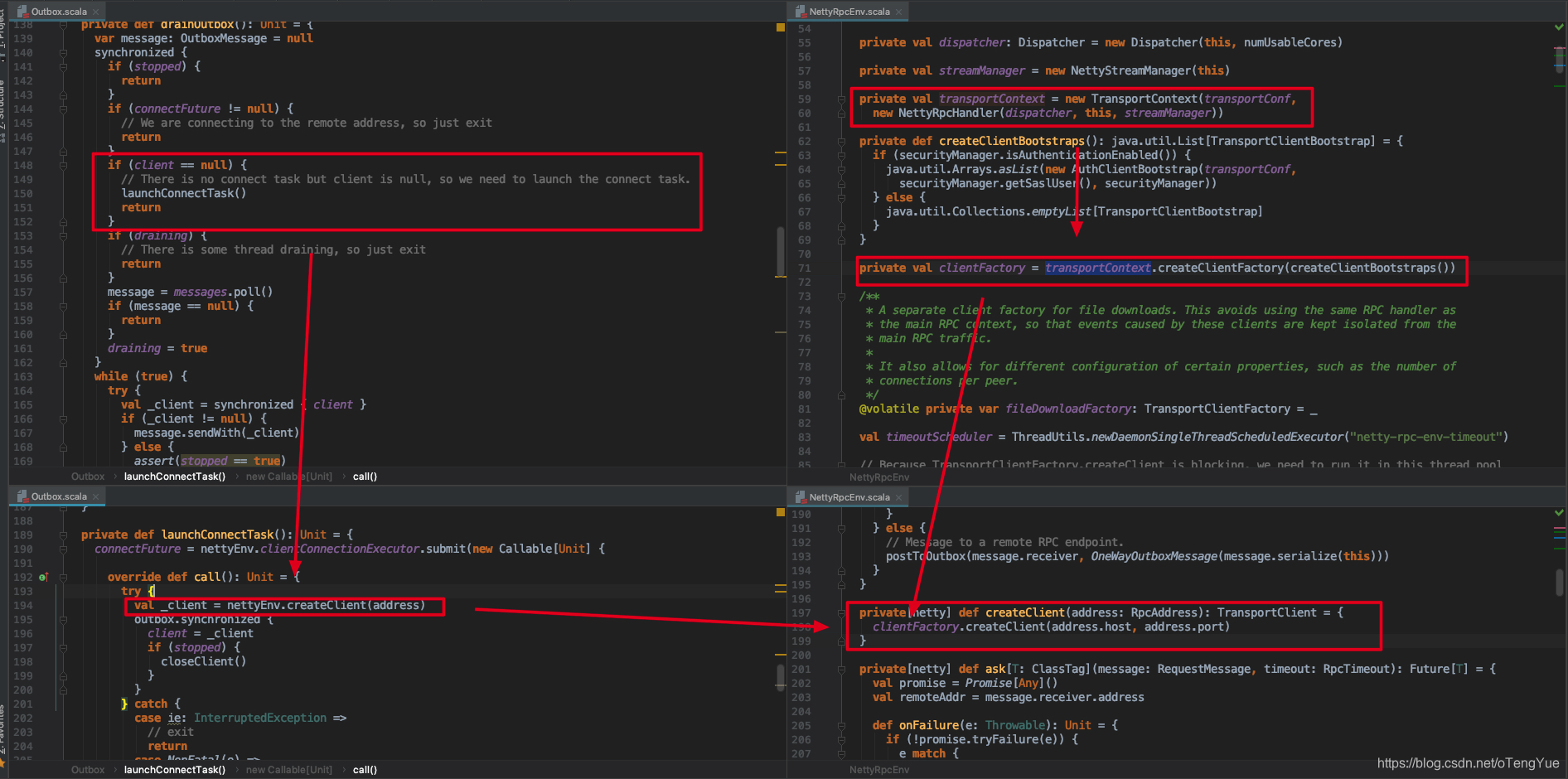This screenshot has width=1568, height=779.
Task: Click the 'fileDownloadFactory' variable on line 81
Action: (x=1071, y=409)
